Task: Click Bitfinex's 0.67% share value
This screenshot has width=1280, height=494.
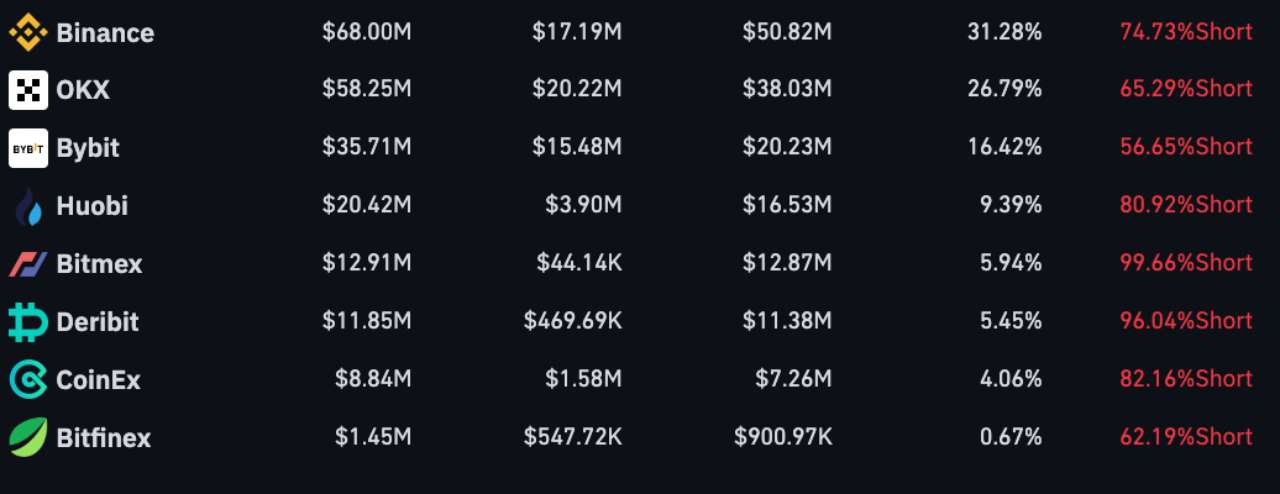Action: coord(1011,437)
